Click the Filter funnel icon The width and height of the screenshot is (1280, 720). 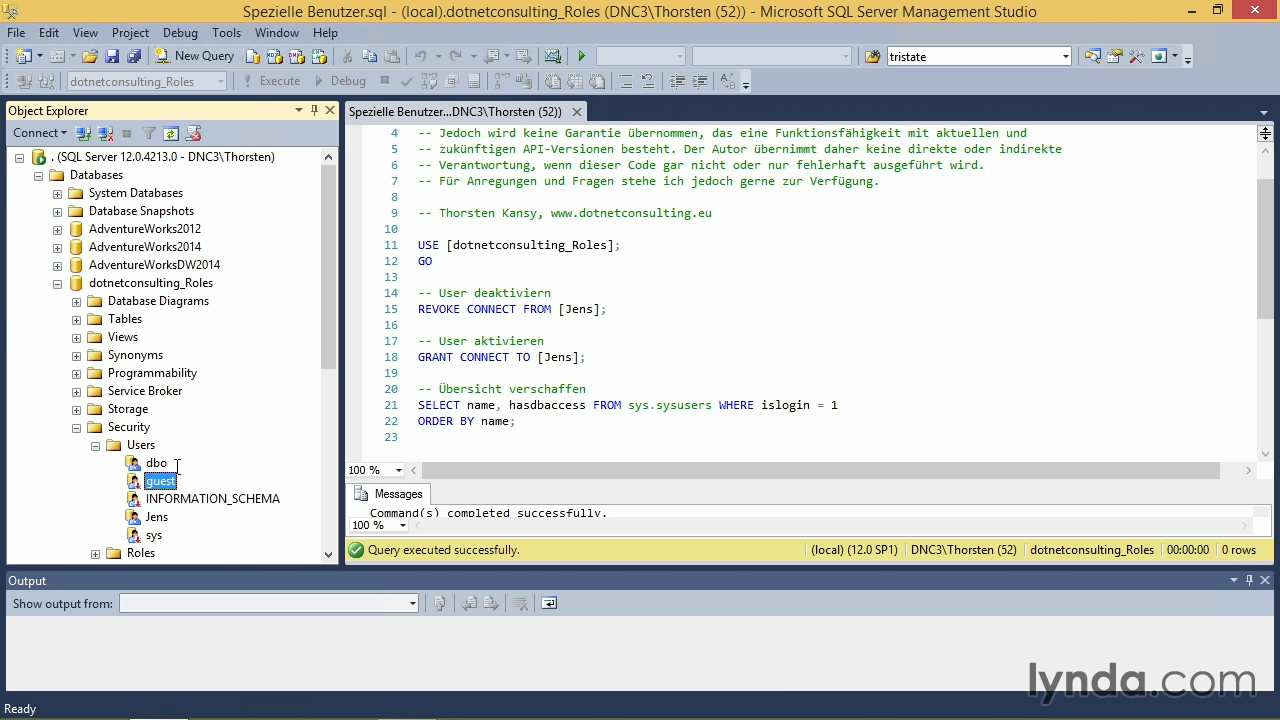pyautogui.click(x=149, y=133)
